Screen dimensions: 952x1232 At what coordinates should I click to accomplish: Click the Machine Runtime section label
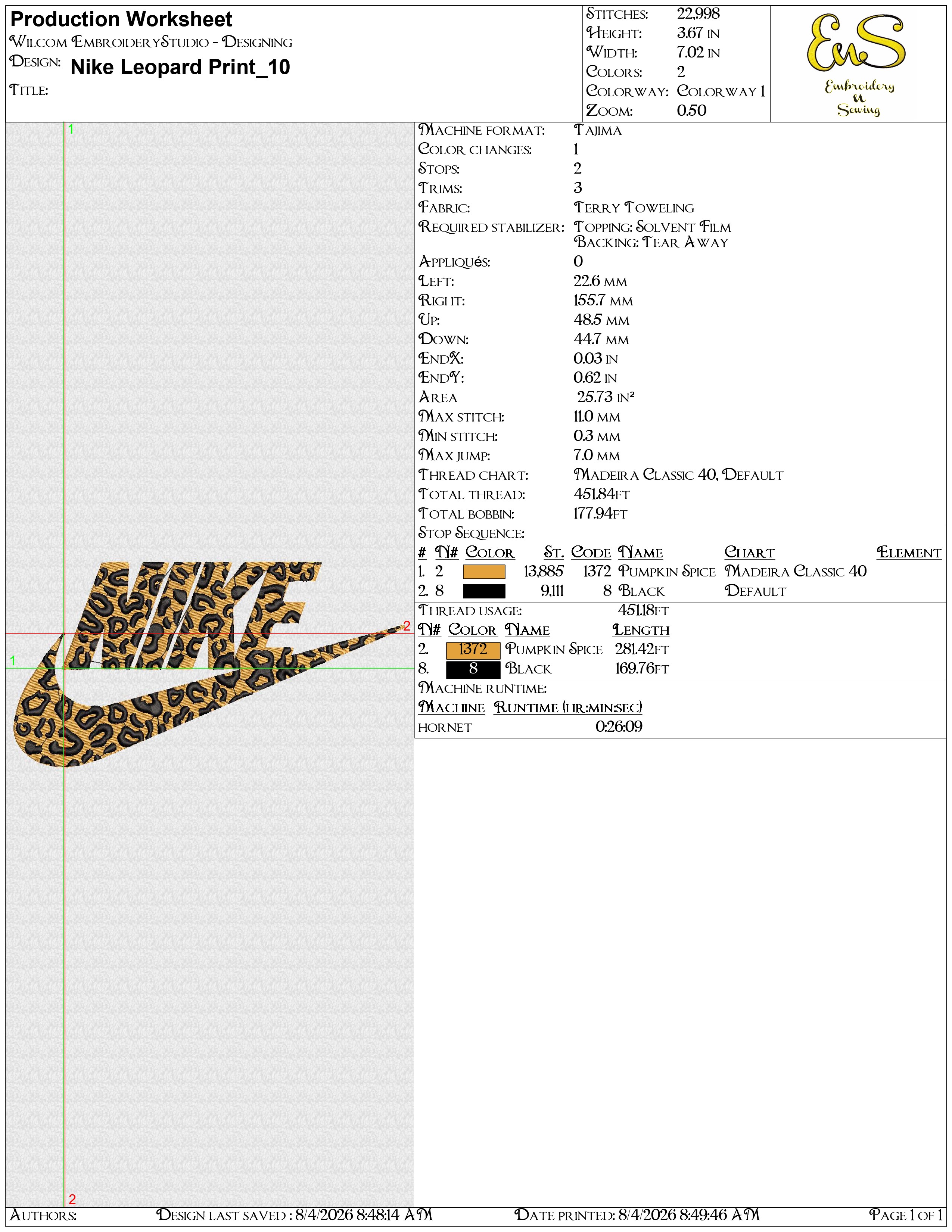click(482, 689)
